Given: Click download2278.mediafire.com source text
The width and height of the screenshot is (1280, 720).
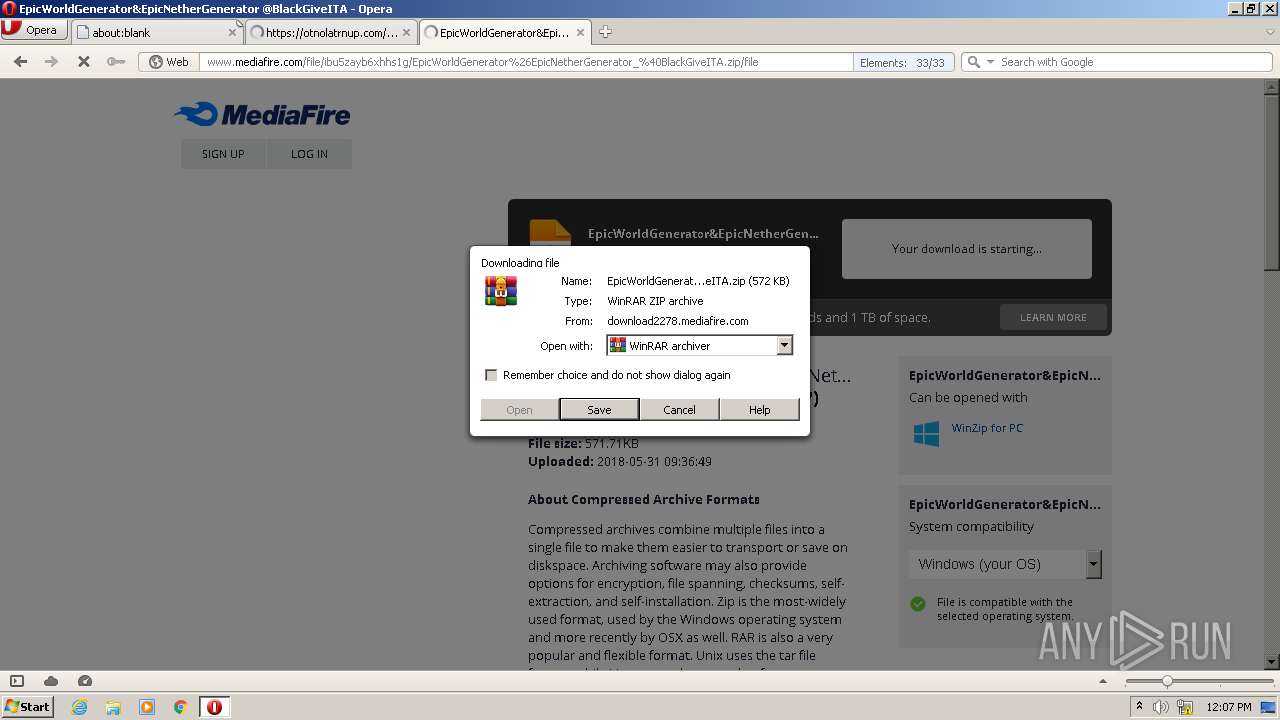Looking at the screenshot, I should (x=677, y=321).
